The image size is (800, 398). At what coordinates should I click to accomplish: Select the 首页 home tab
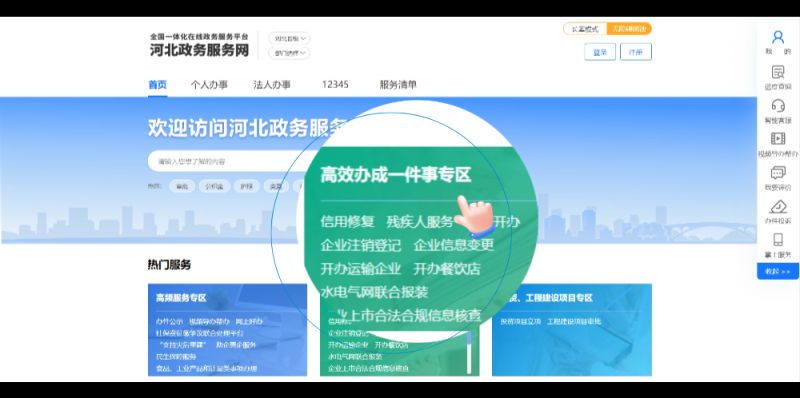(158, 85)
